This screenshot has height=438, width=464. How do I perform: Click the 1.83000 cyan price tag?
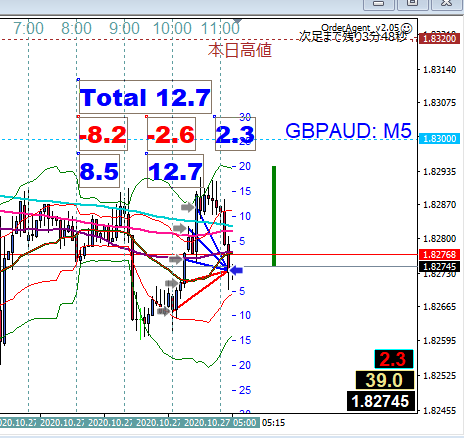[x=440, y=138]
